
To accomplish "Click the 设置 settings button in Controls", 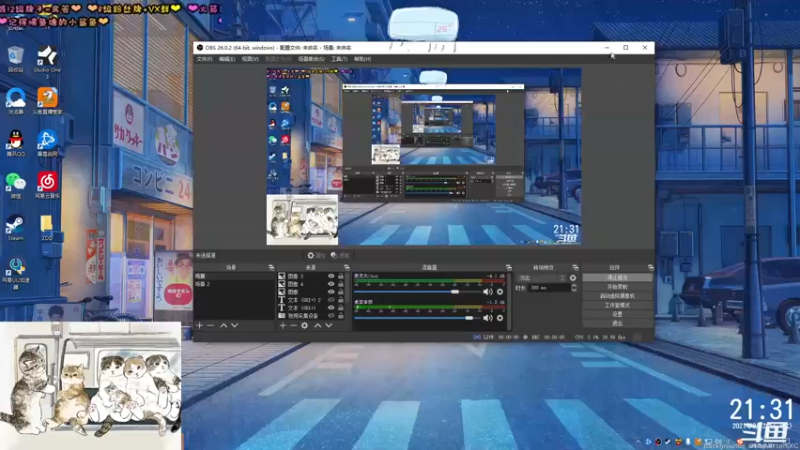I will point(617,314).
